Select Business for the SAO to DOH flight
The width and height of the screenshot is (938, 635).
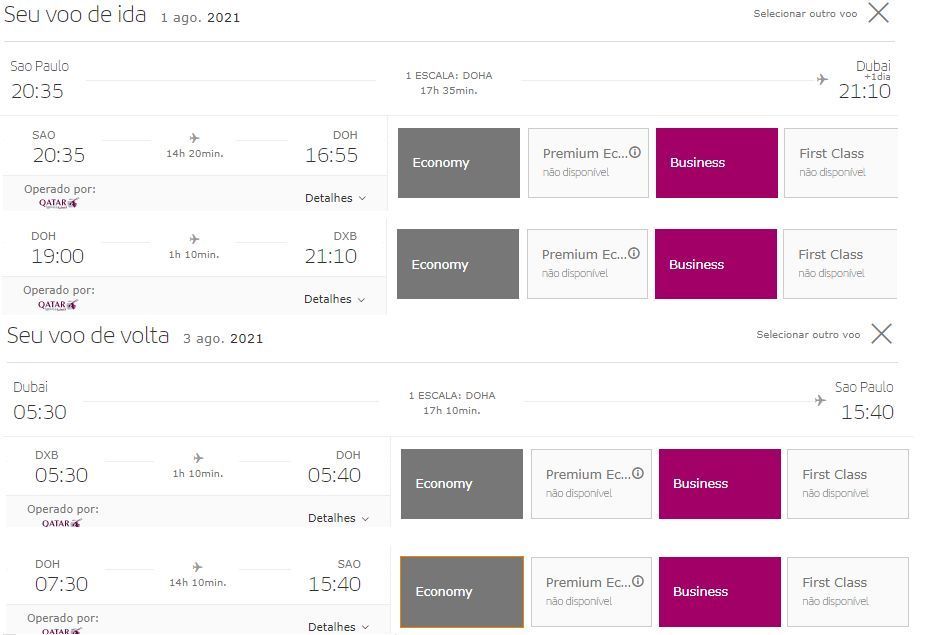(x=717, y=163)
